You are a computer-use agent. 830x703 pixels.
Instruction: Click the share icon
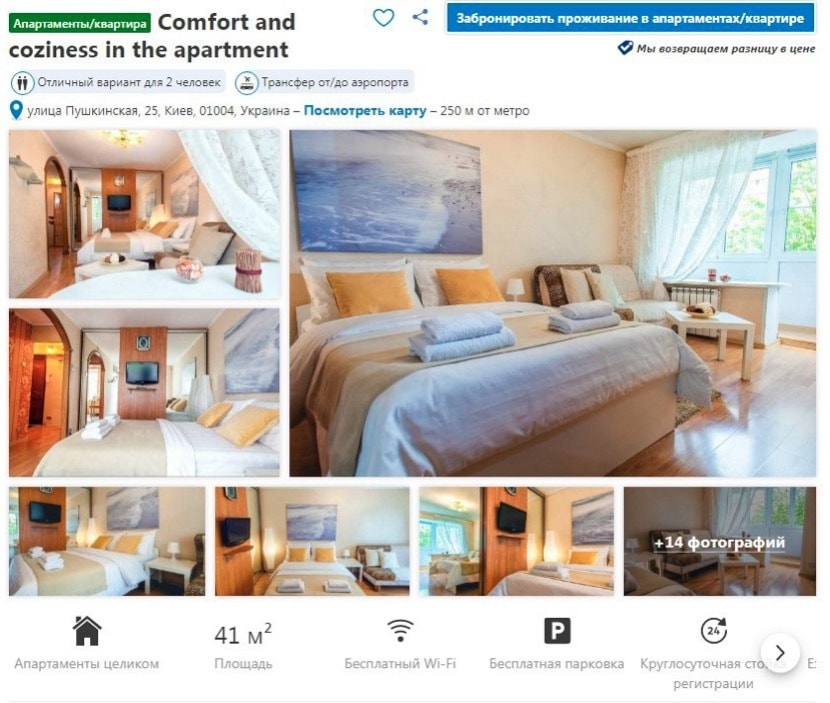coord(420,17)
